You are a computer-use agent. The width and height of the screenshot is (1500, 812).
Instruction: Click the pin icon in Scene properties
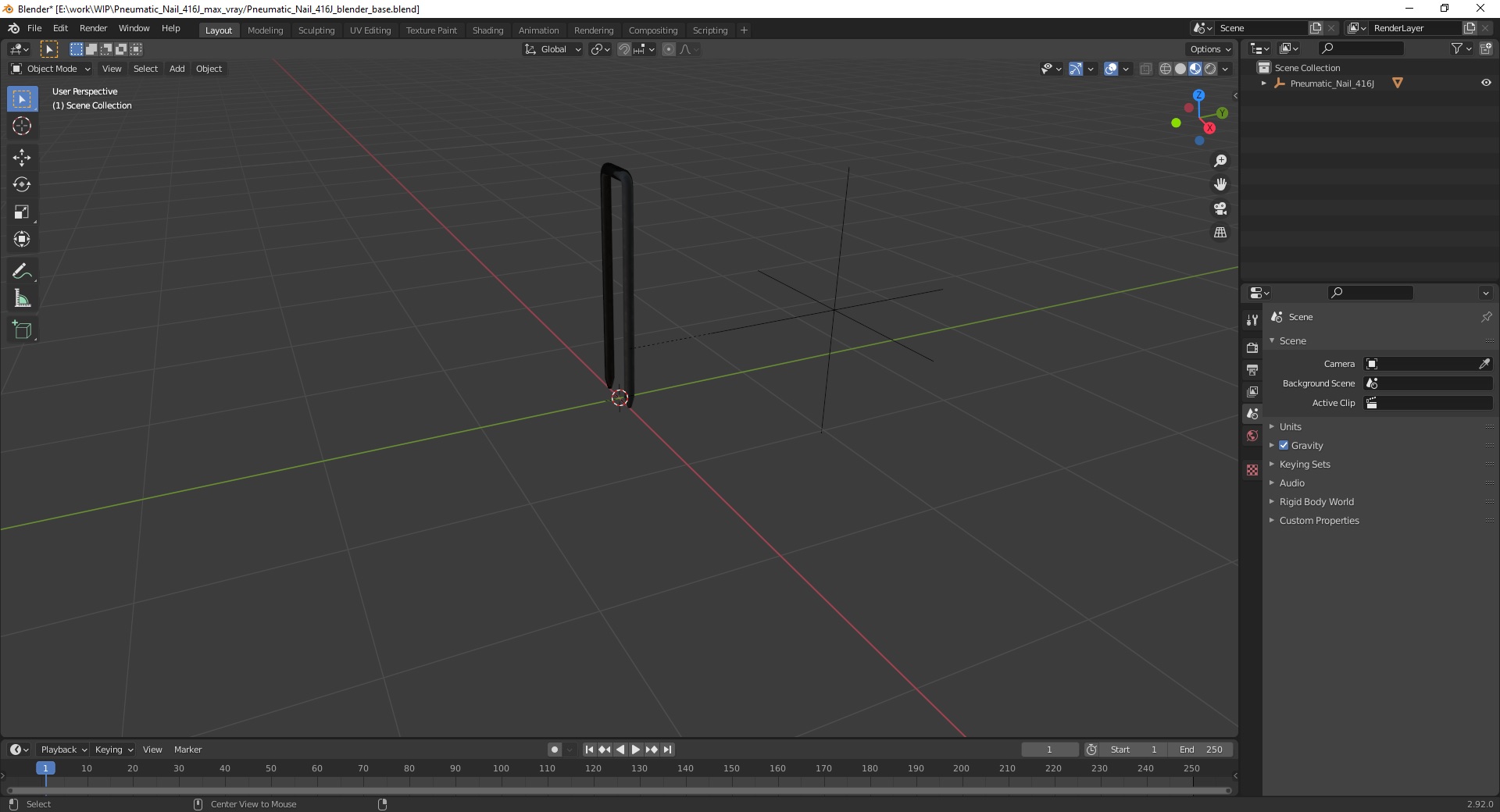point(1486,317)
